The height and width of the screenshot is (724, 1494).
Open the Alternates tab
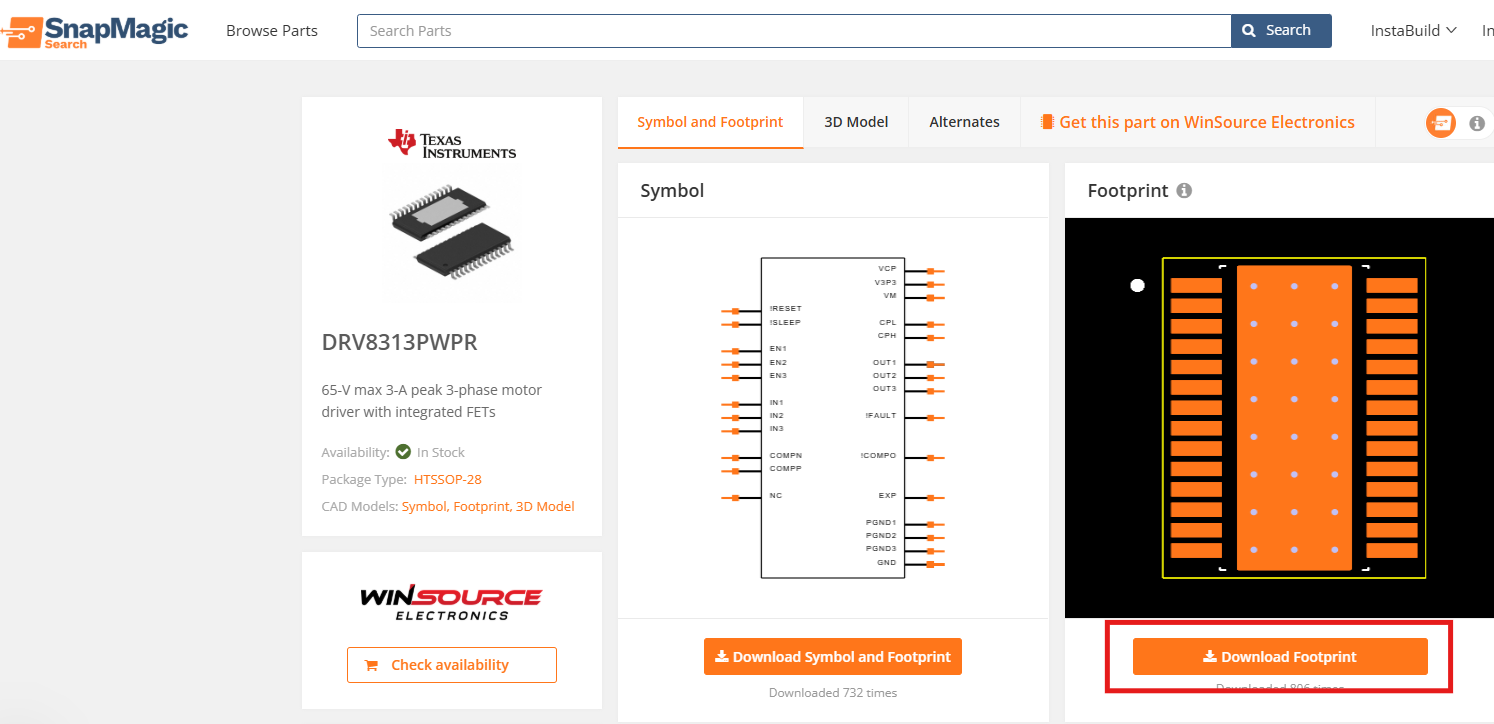click(964, 122)
